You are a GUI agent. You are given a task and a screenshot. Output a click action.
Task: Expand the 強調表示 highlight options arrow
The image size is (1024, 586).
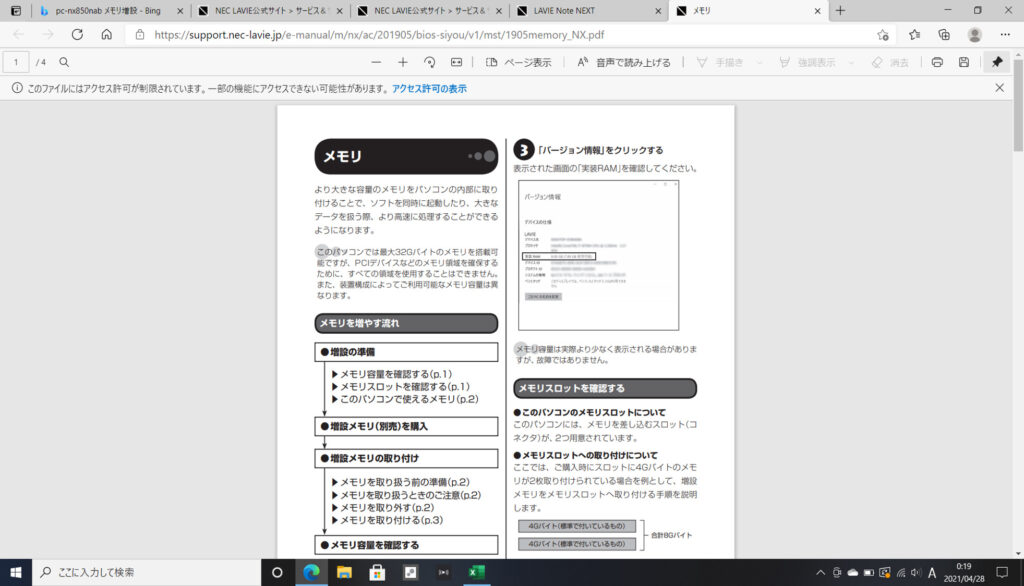(845, 62)
